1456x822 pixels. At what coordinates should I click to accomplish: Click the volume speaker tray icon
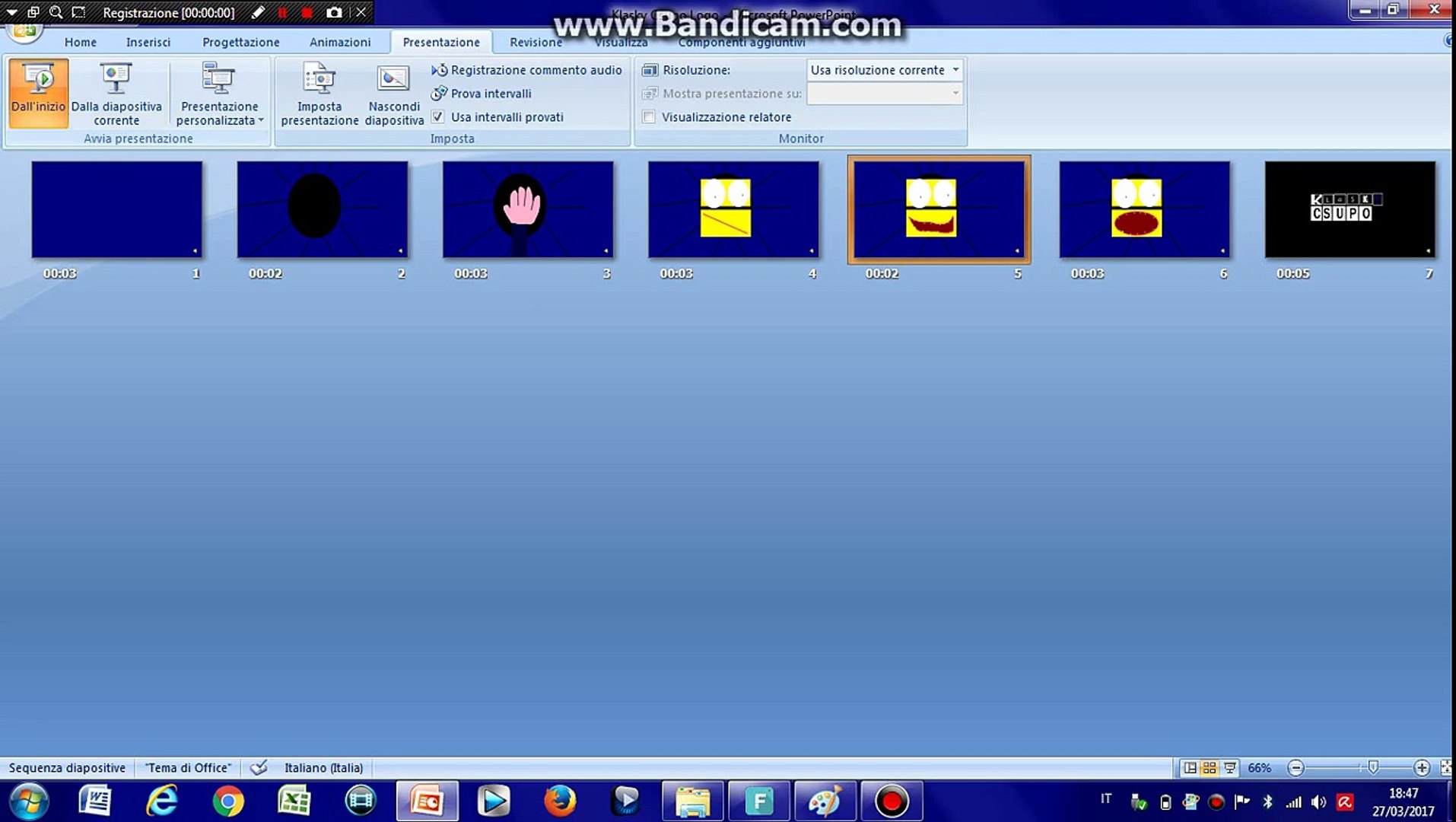click(1318, 802)
